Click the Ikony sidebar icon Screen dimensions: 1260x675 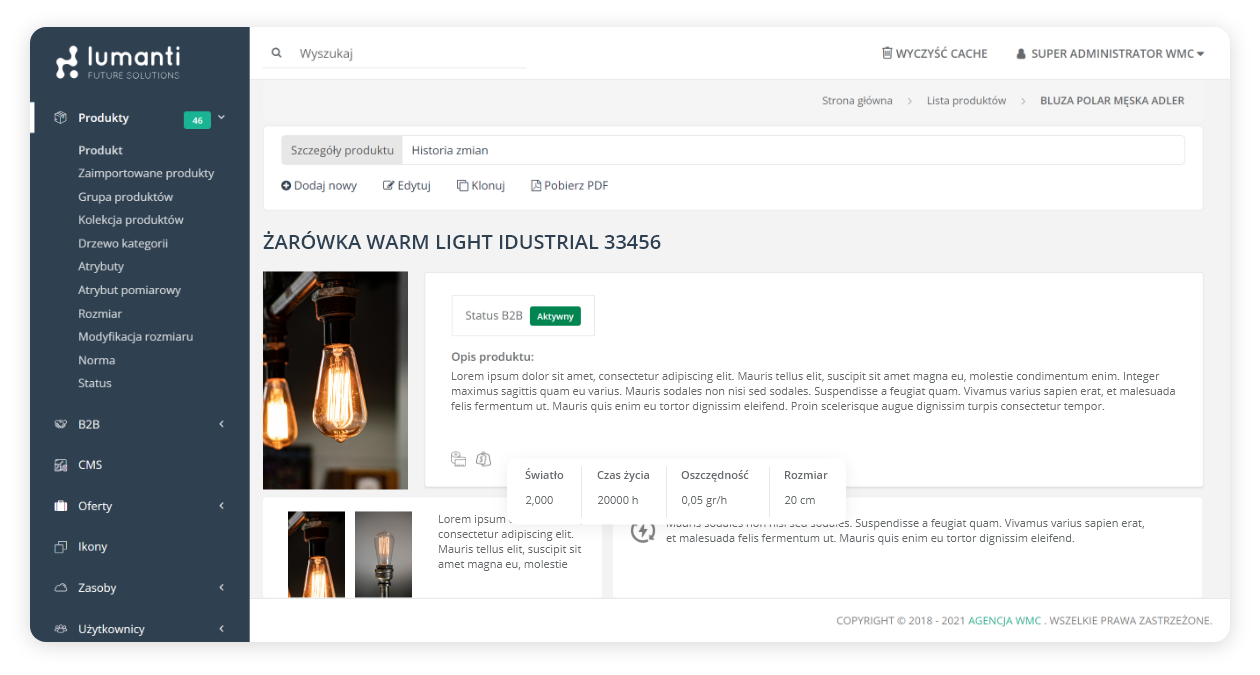click(x=60, y=547)
